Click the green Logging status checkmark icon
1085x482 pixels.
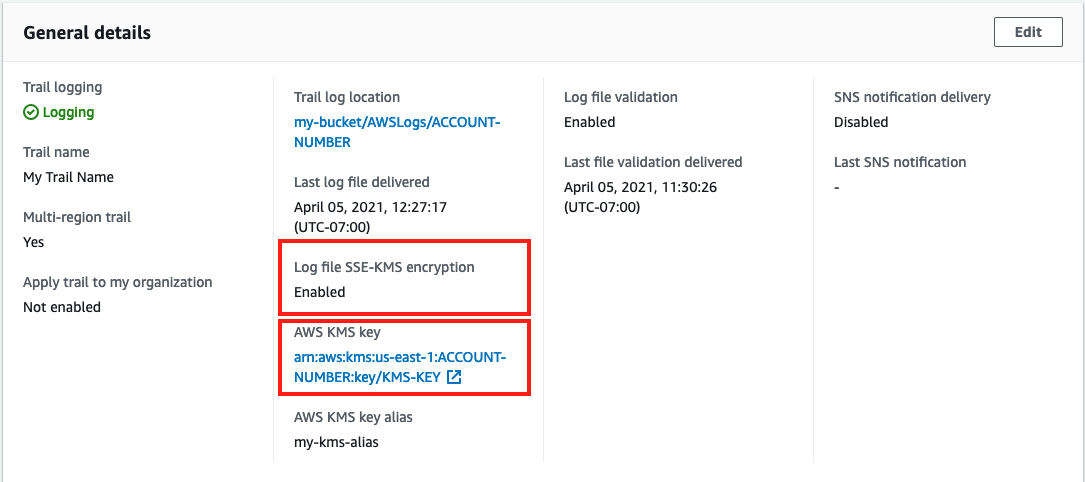(30, 112)
